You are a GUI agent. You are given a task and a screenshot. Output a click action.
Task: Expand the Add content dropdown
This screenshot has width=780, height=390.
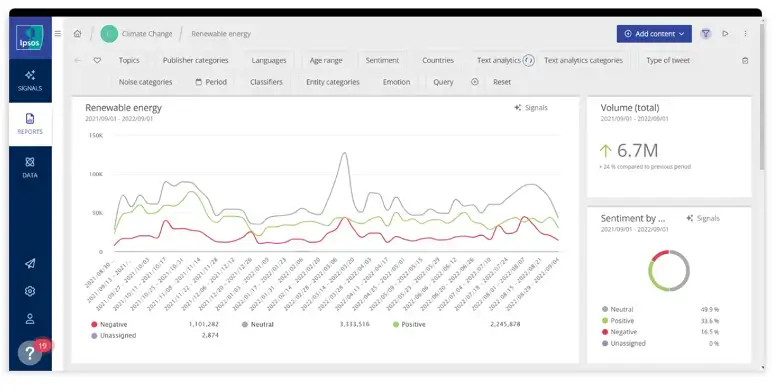[x=654, y=34]
